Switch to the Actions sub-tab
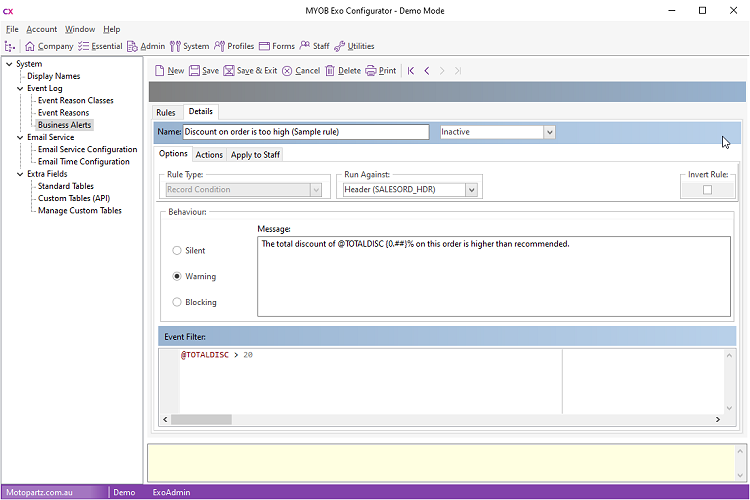 pyautogui.click(x=209, y=155)
